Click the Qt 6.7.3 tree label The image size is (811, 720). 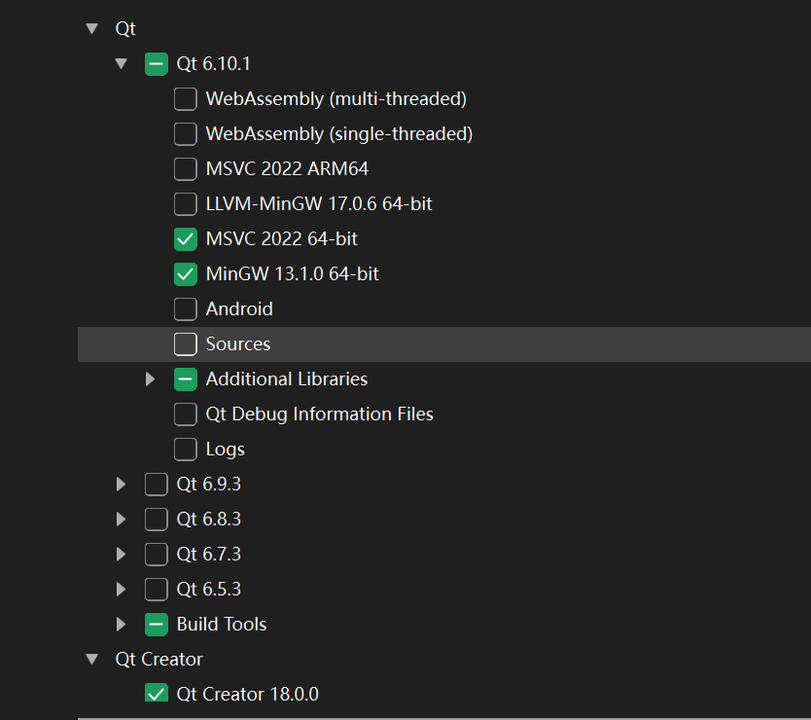tap(208, 554)
